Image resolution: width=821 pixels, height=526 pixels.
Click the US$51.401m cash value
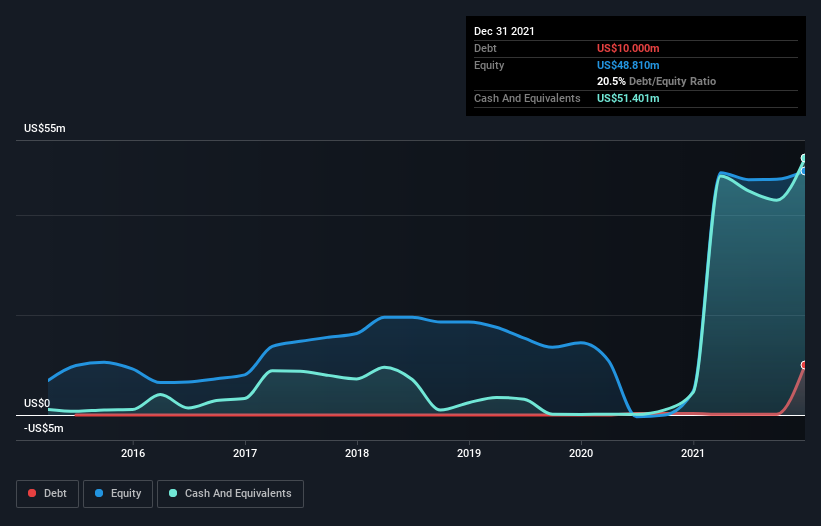point(628,98)
